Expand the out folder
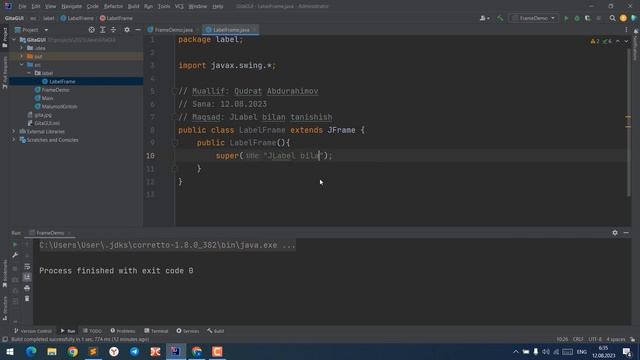640x360 pixels. tap(22, 56)
